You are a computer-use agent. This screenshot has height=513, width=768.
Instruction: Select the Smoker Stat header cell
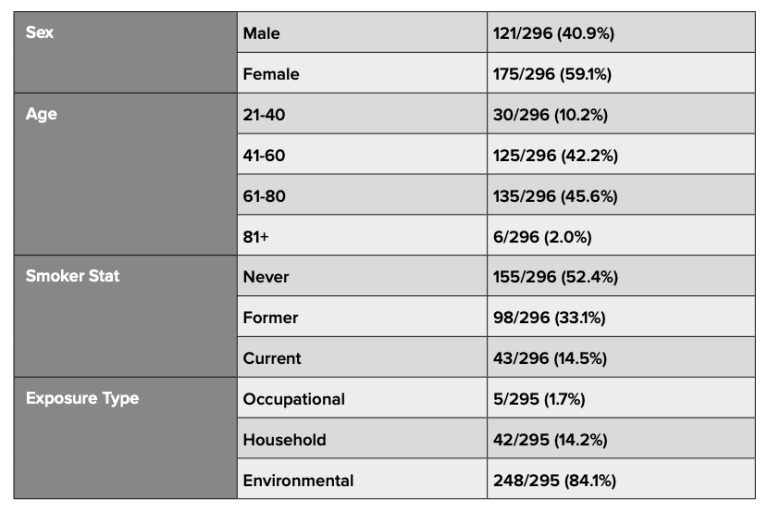(126, 316)
